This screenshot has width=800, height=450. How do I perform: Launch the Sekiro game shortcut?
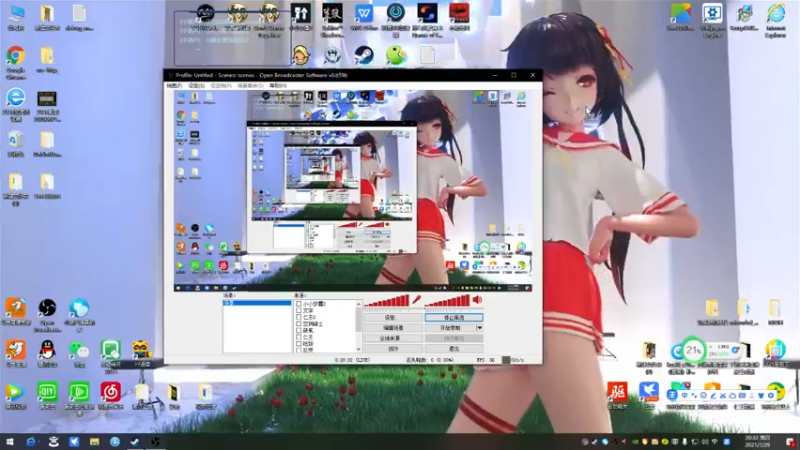click(332, 13)
